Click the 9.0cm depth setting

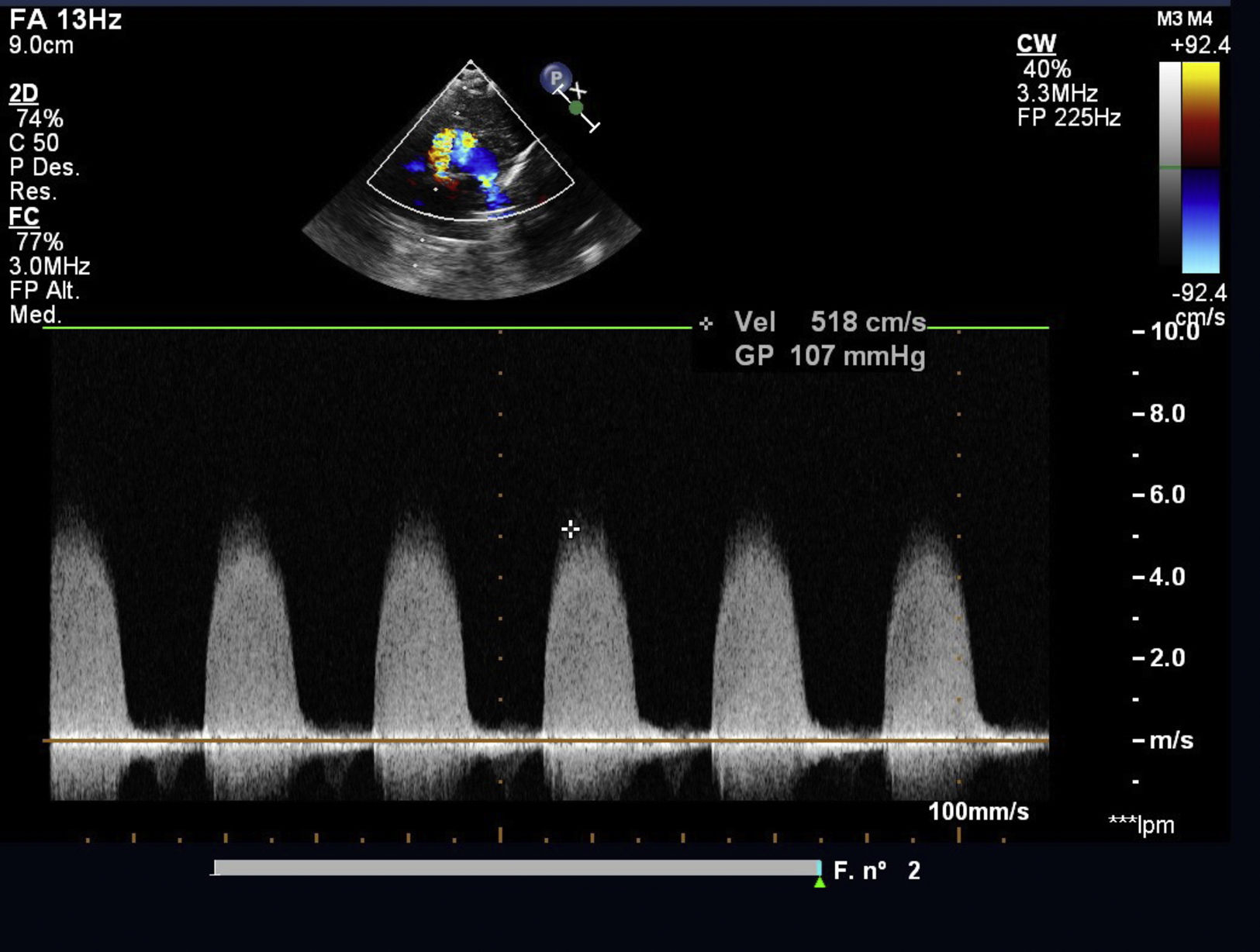coord(41,46)
